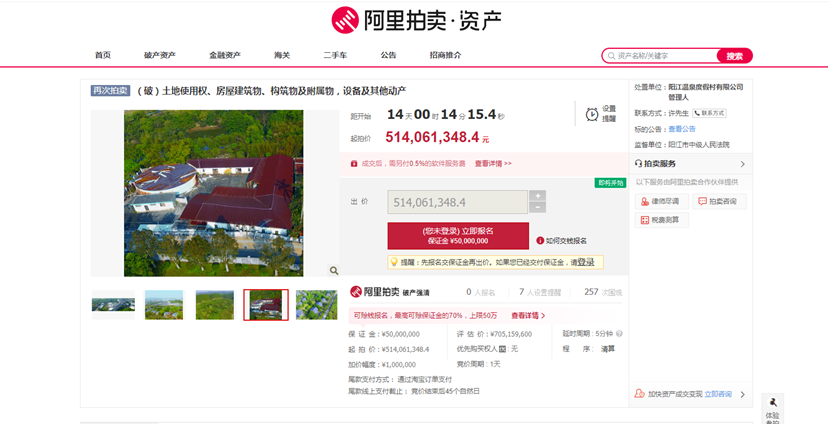Screen dimensions: 828x424
Task: Open the 查看公告 link
Action: point(682,129)
